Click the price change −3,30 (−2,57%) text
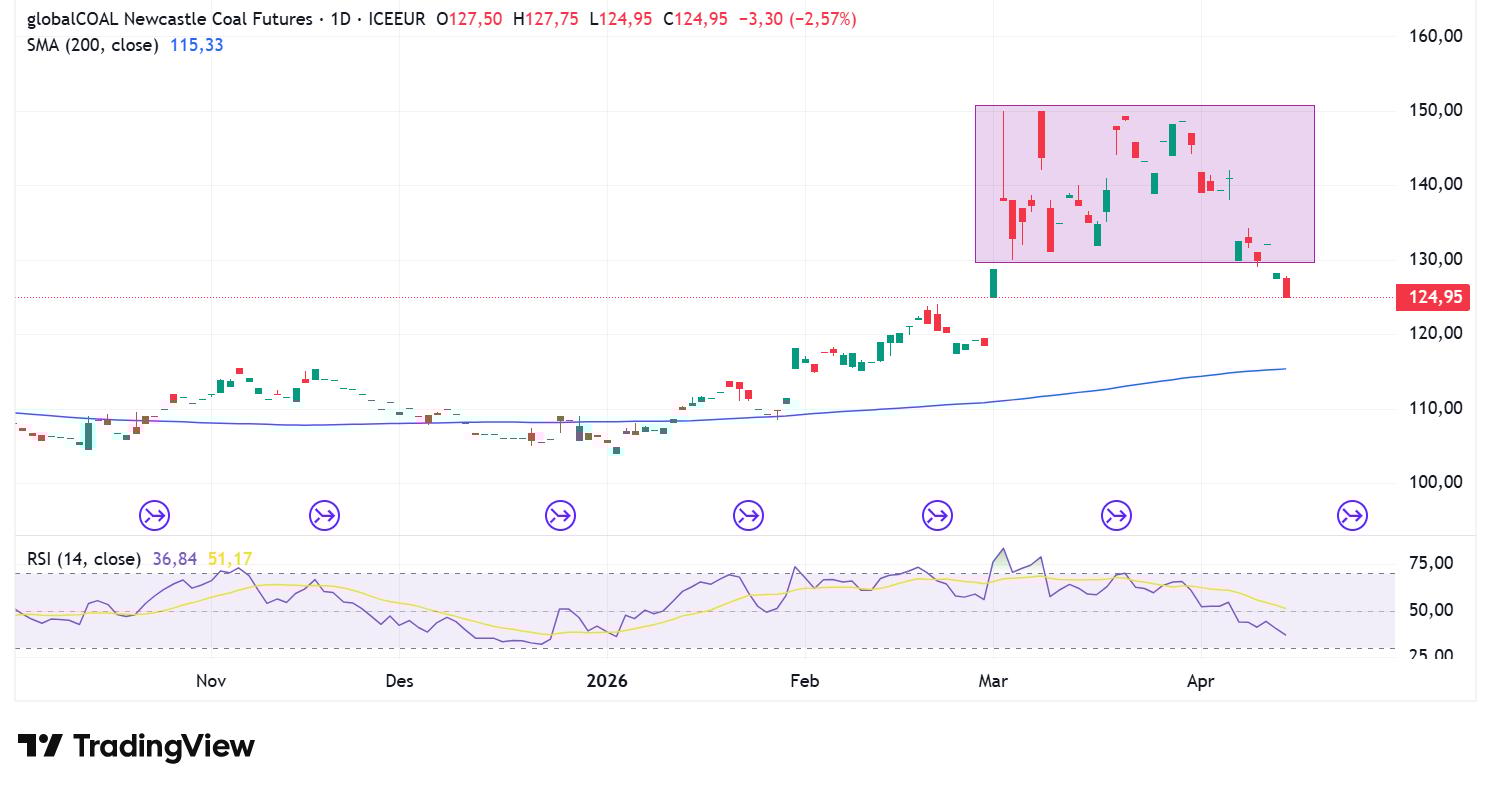This screenshot has width=1491, height=791. click(x=796, y=19)
